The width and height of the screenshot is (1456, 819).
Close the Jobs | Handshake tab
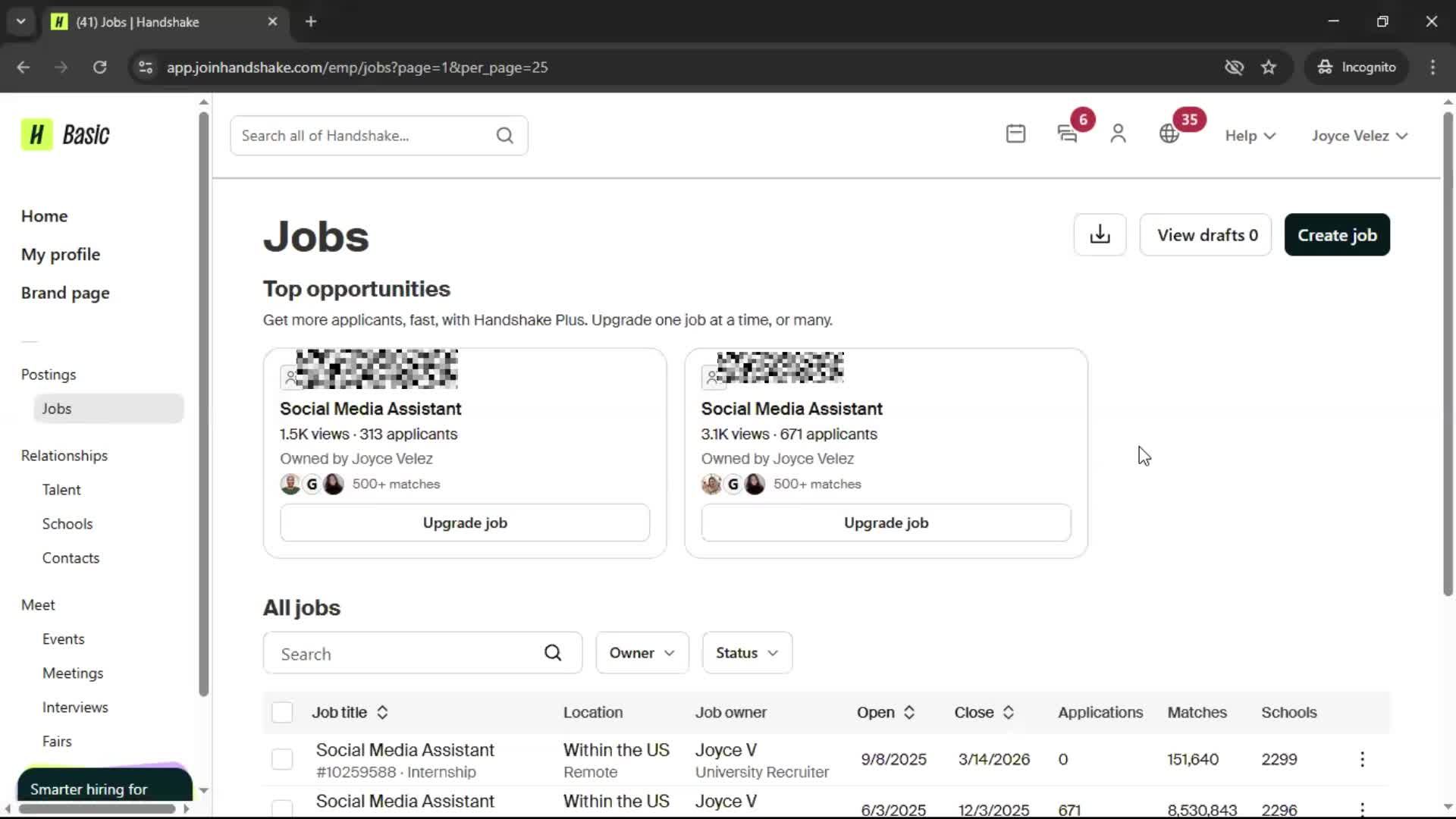click(x=272, y=21)
